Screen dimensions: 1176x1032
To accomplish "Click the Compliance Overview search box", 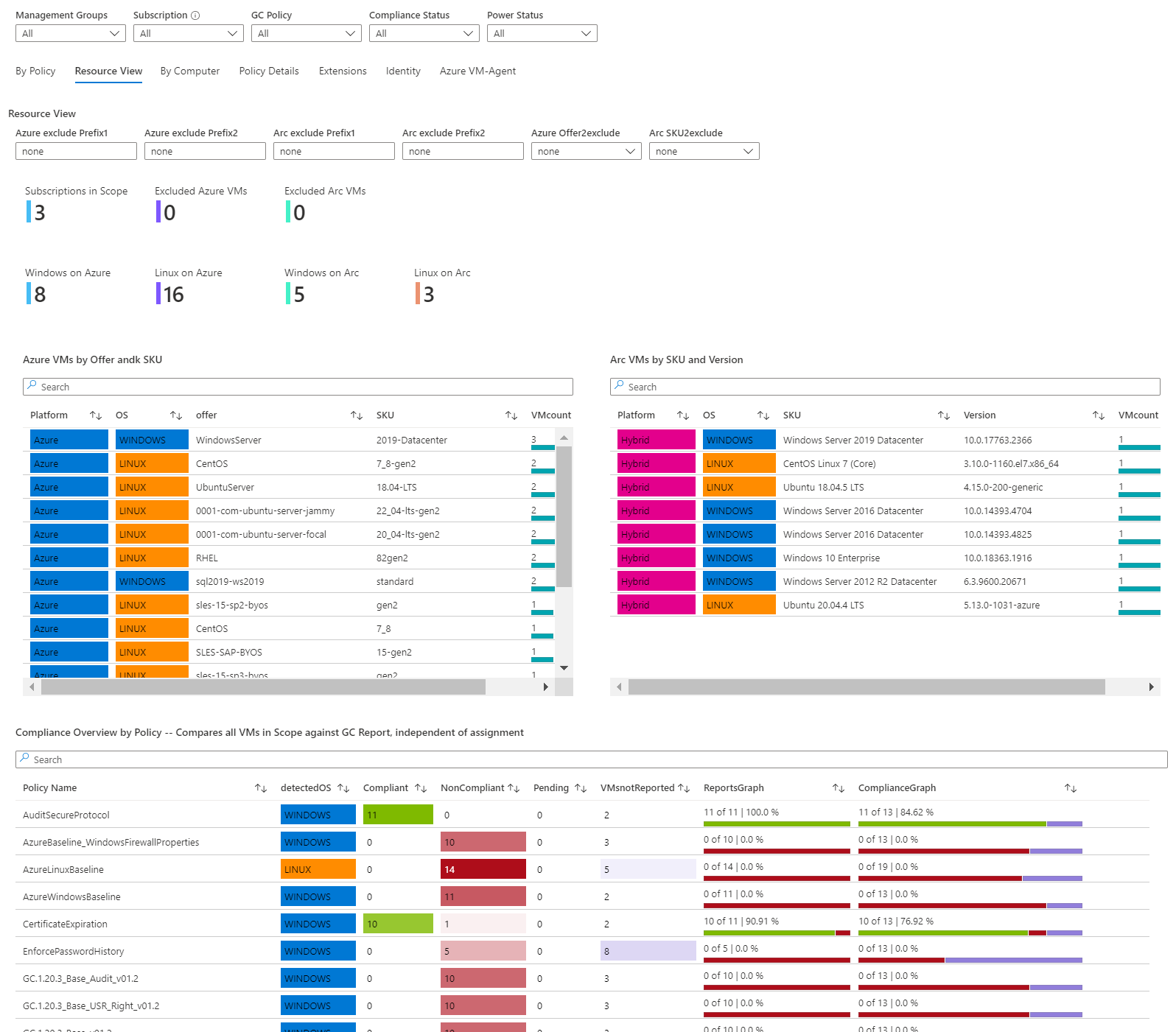I will click(x=592, y=759).
